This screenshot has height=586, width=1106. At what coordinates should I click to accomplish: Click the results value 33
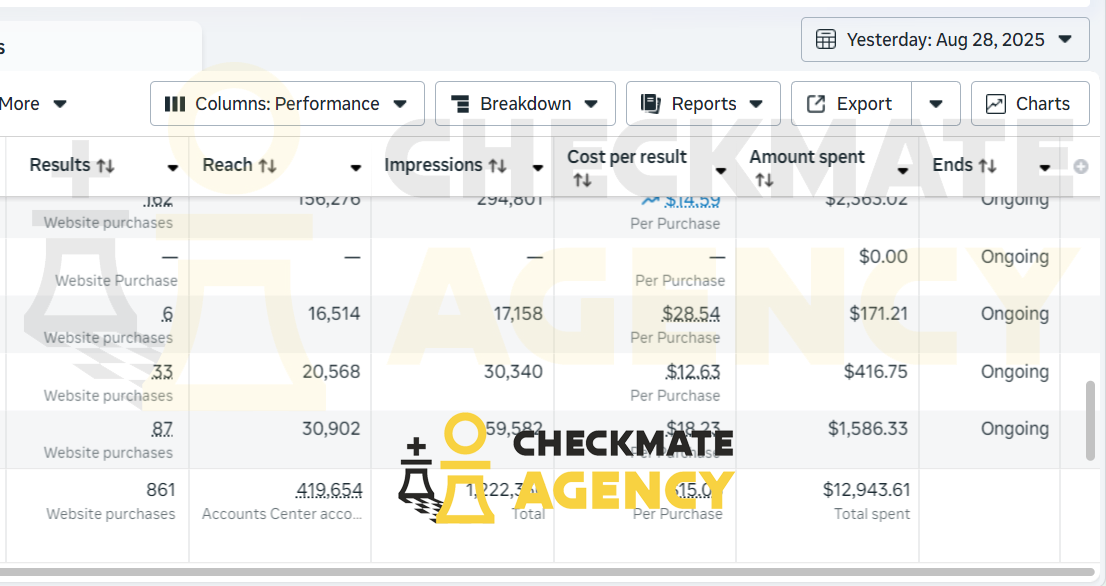pos(162,372)
